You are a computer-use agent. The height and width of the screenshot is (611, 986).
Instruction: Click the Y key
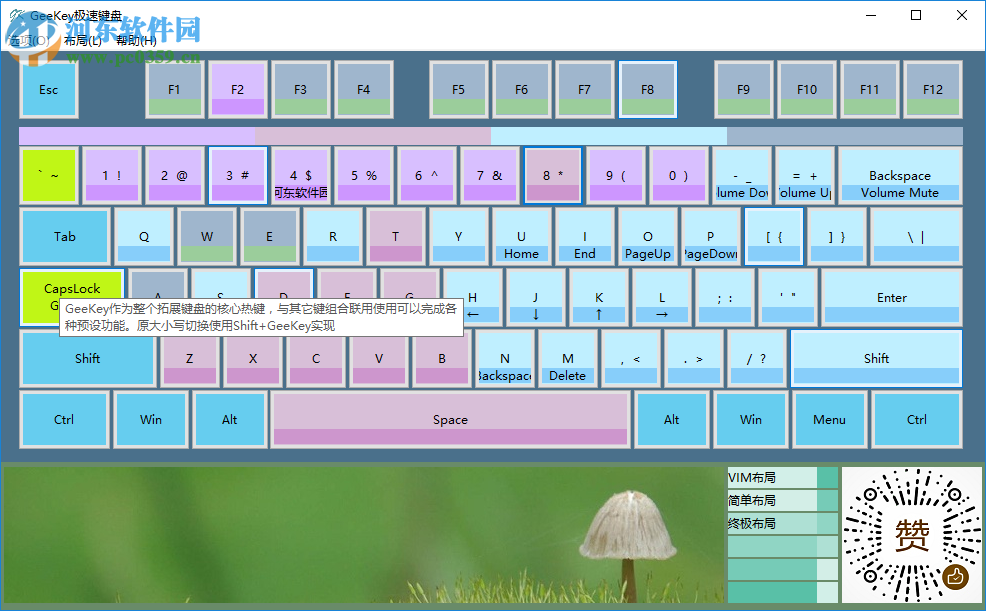(458, 236)
